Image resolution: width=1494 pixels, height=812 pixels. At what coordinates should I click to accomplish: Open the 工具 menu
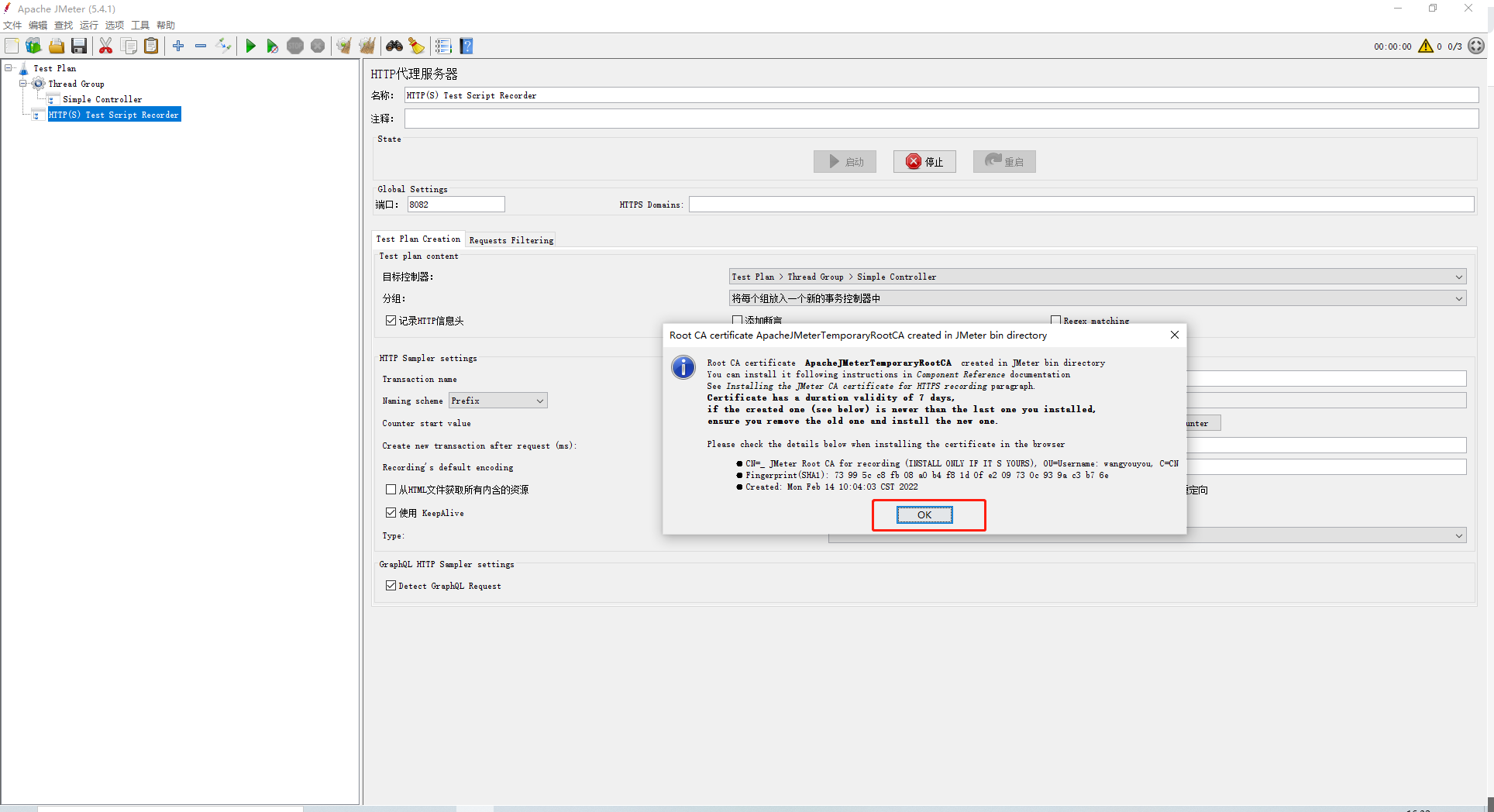tap(140, 25)
